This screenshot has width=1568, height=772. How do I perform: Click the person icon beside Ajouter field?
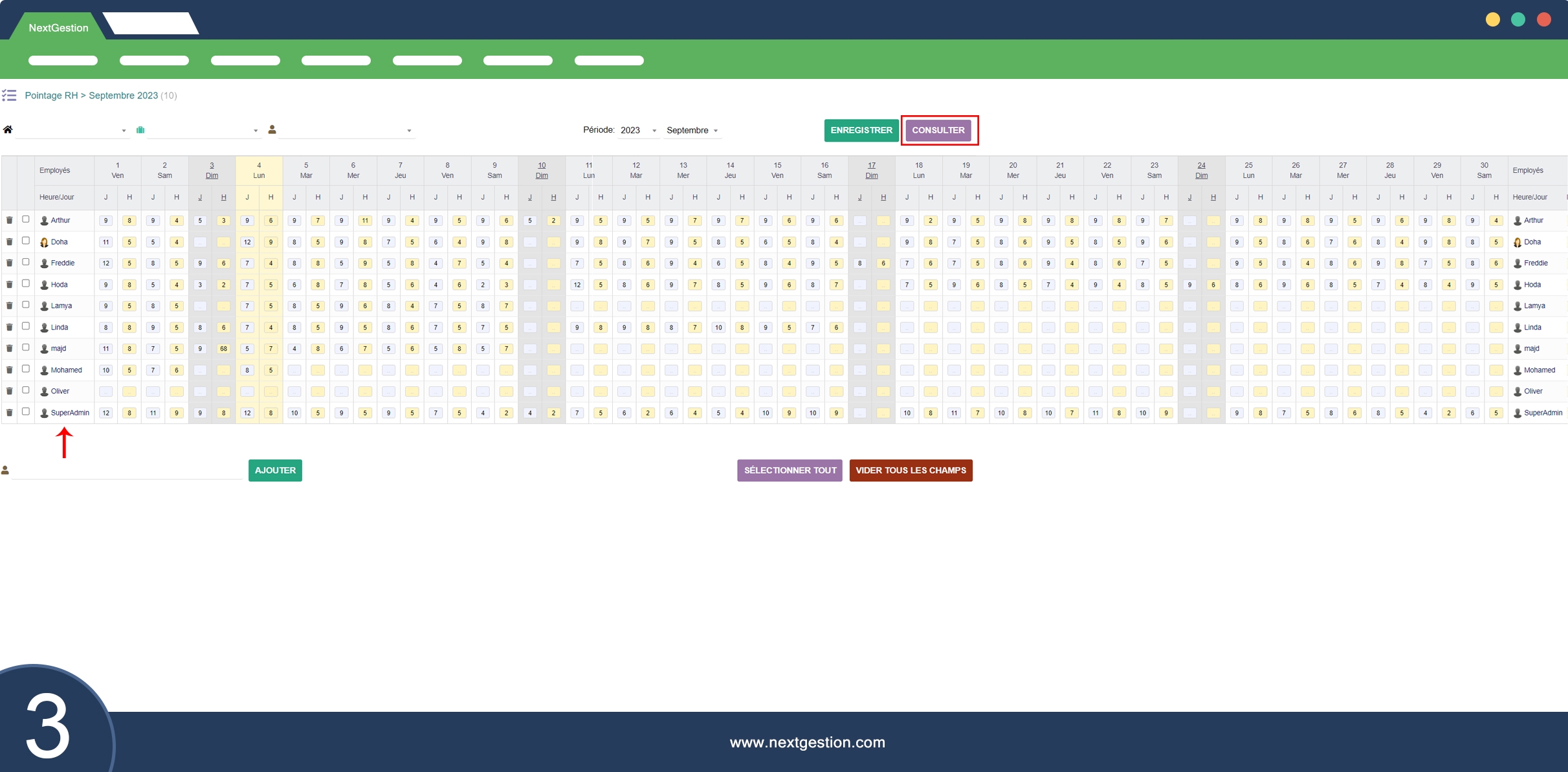tap(5, 470)
